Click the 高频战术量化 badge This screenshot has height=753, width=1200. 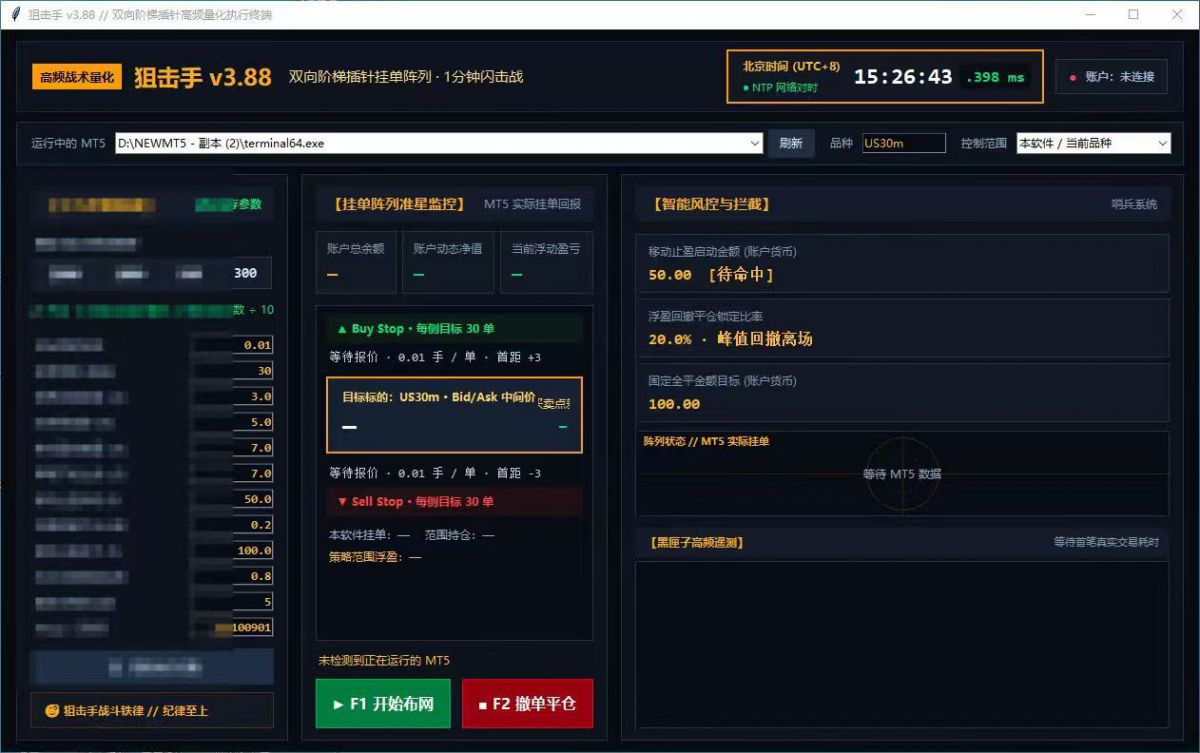point(77,77)
